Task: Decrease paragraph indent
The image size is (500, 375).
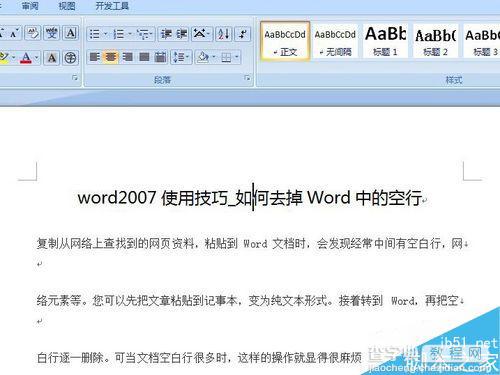Action: click(166, 34)
